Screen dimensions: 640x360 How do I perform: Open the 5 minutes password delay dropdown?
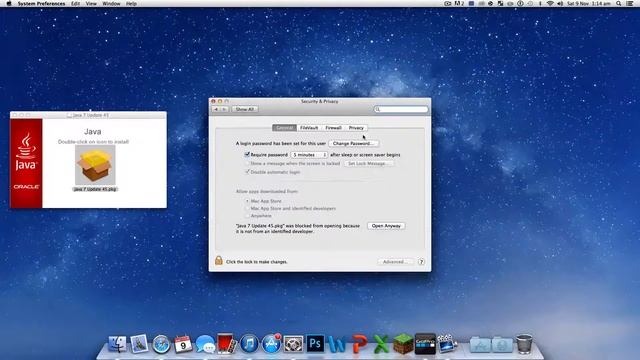pyautogui.click(x=309, y=155)
